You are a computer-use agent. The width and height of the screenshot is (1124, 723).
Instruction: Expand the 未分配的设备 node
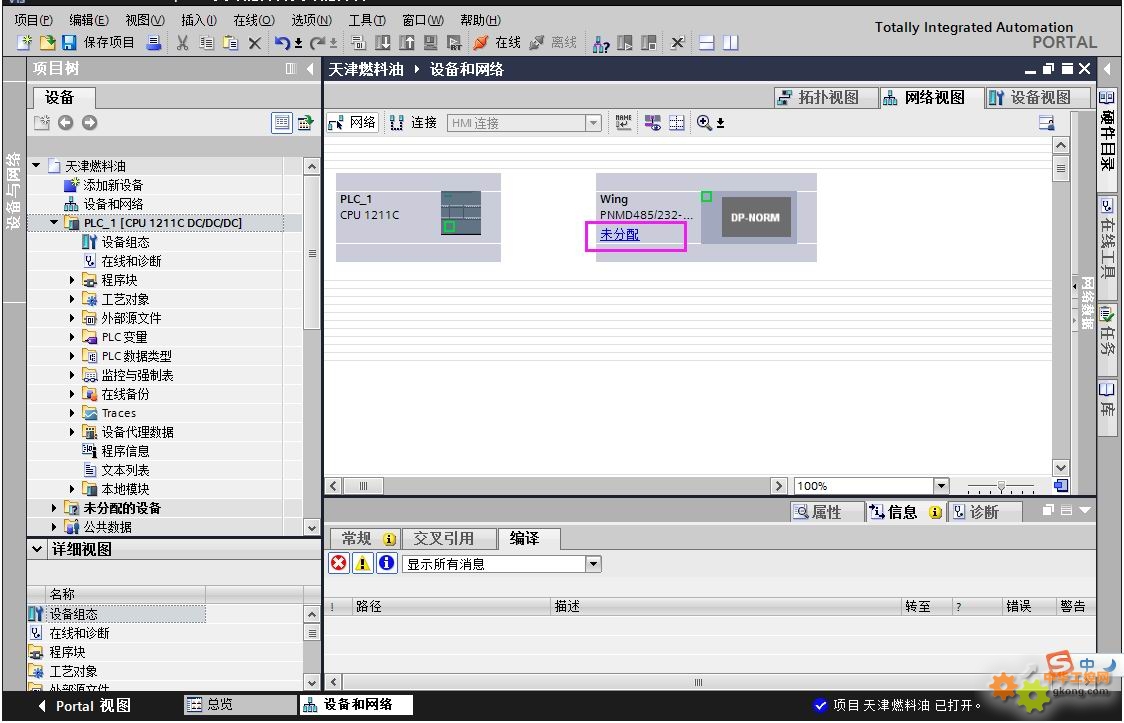point(54,508)
